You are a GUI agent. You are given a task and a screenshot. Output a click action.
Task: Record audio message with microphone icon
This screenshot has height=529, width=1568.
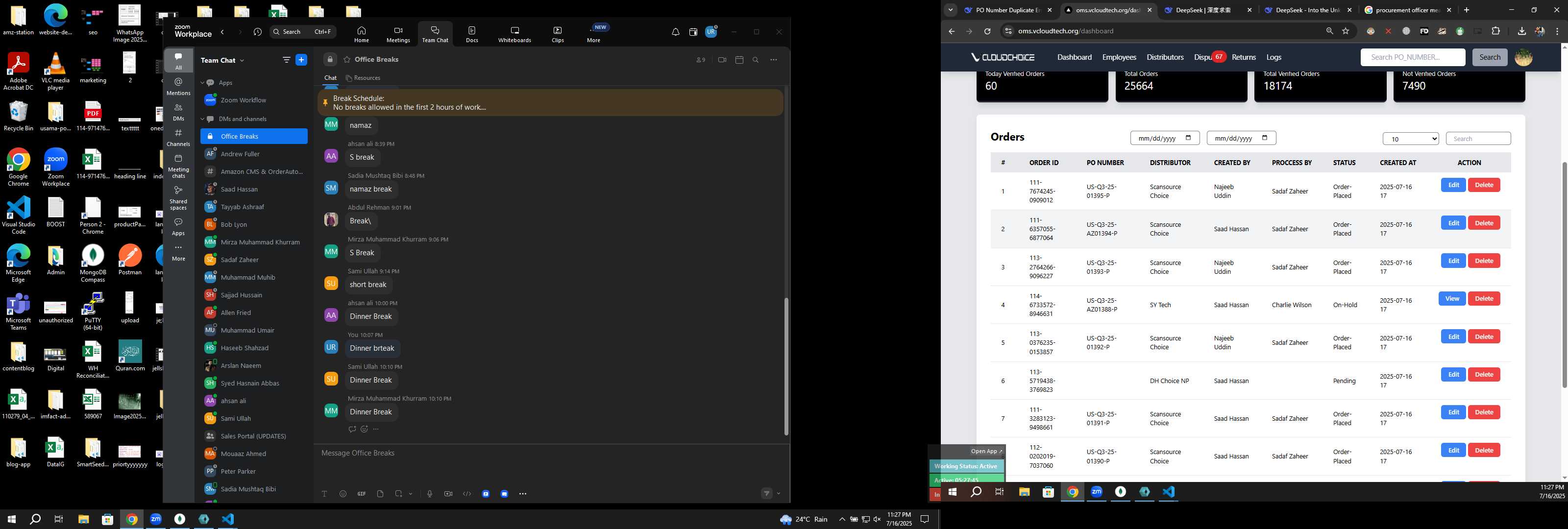click(x=430, y=494)
